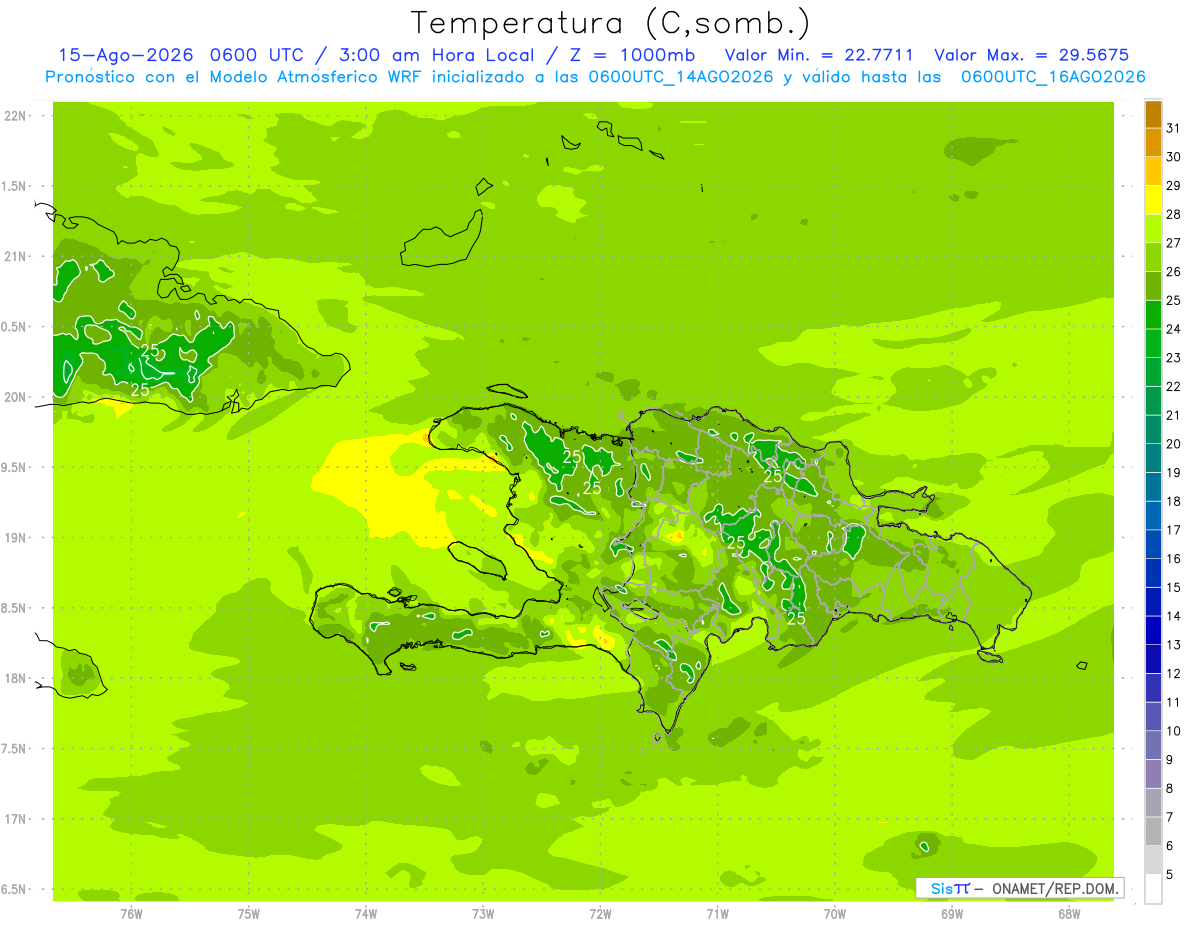Click the 75W longitude axis label
The width and height of the screenshot is (1200, 927).
pyautogui.click(x=249, y=913)
